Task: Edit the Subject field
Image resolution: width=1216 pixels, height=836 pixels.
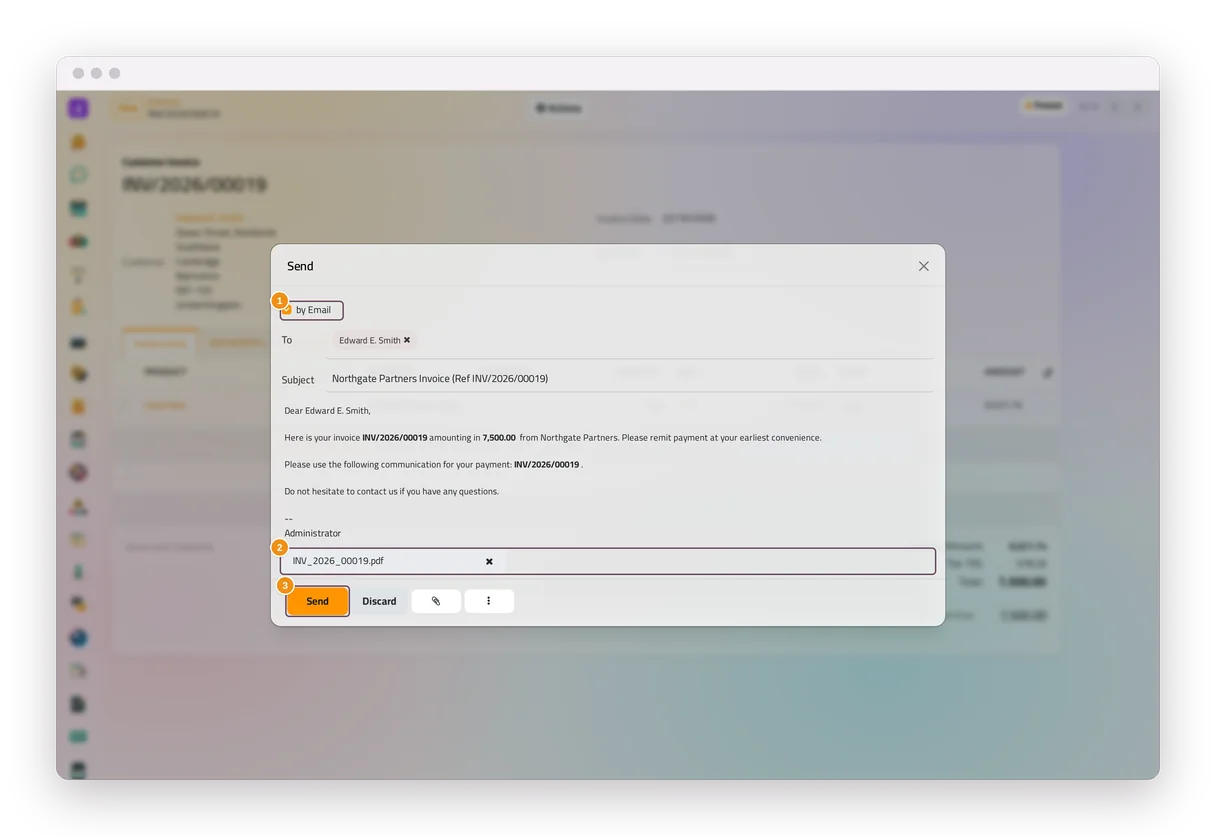Action: tap(630, 379)
